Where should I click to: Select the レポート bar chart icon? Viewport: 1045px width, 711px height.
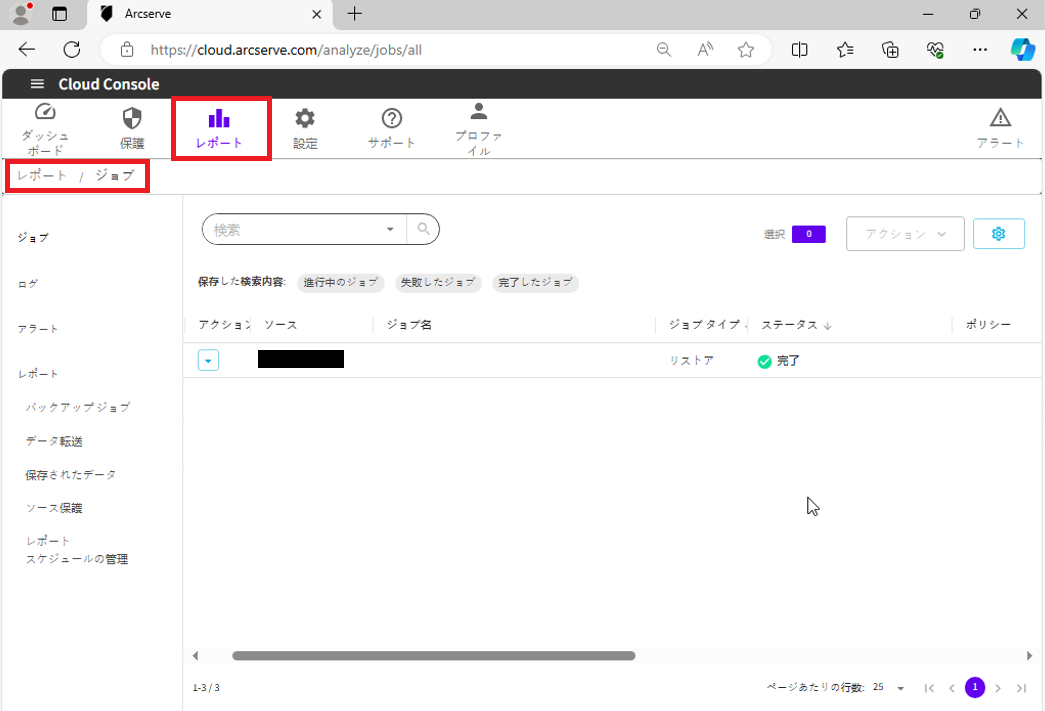[219, 119]
